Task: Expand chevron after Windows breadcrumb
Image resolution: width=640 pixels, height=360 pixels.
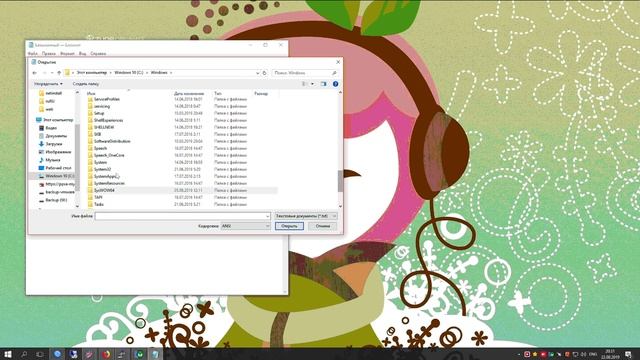Action: pos(171,73)
